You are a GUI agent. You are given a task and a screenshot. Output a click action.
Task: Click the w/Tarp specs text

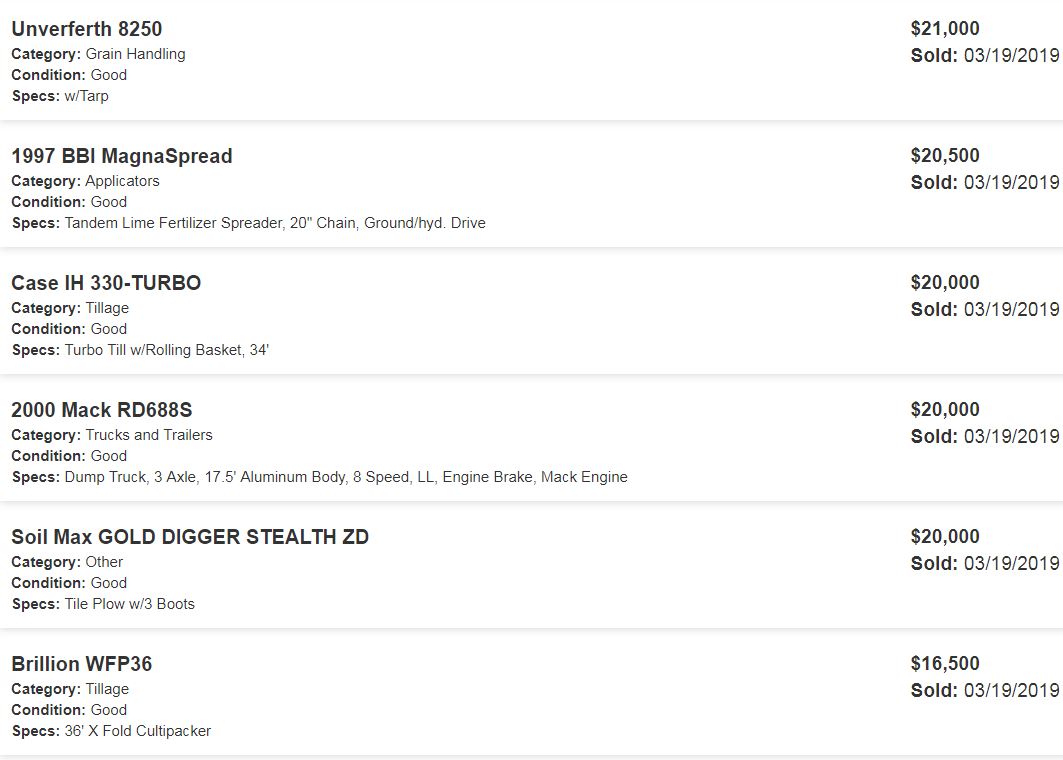[86, 96]
